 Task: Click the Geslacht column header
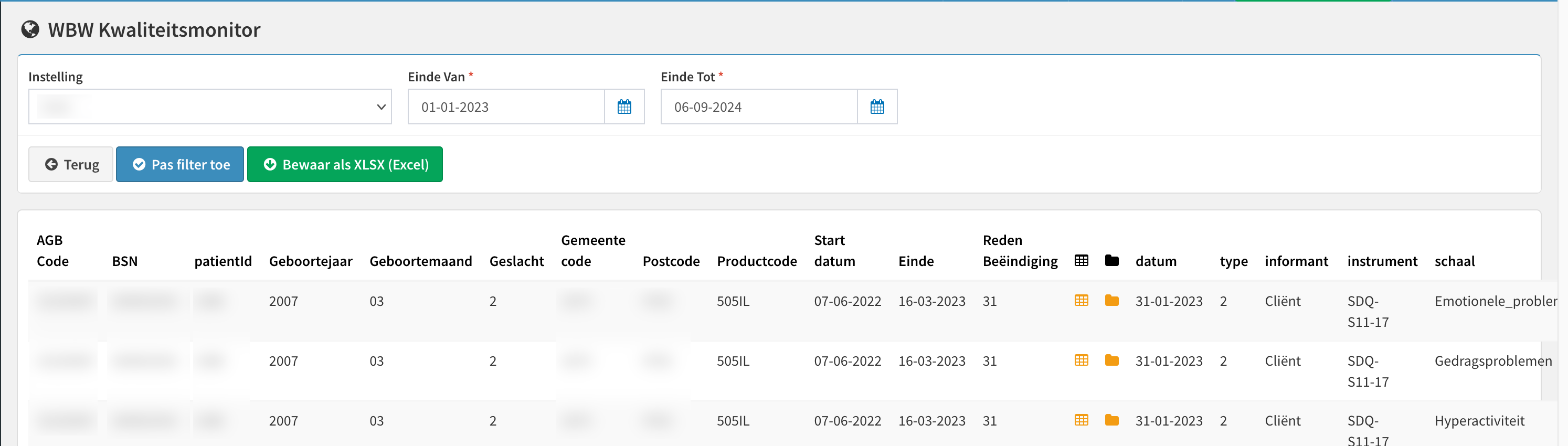(x=517, y=261)
